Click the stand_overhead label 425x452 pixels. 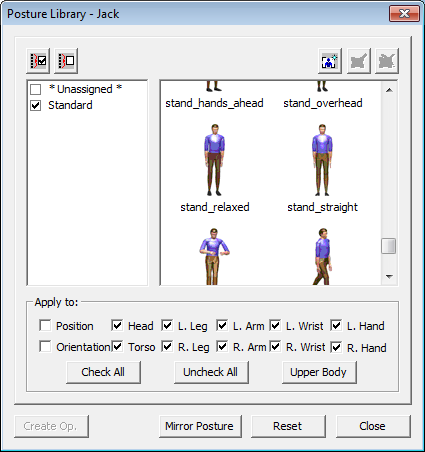coord(323,103)
